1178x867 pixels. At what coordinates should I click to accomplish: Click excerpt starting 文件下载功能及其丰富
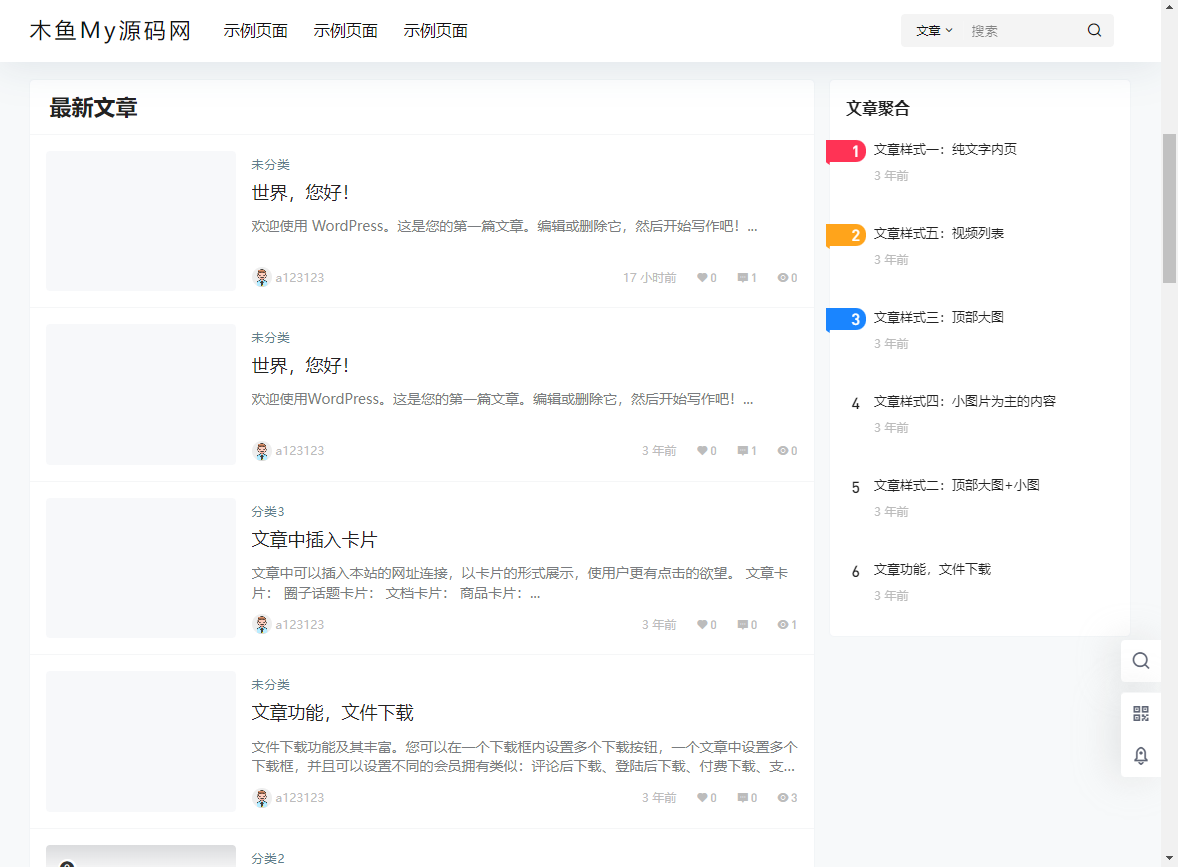tap(524, 757)
